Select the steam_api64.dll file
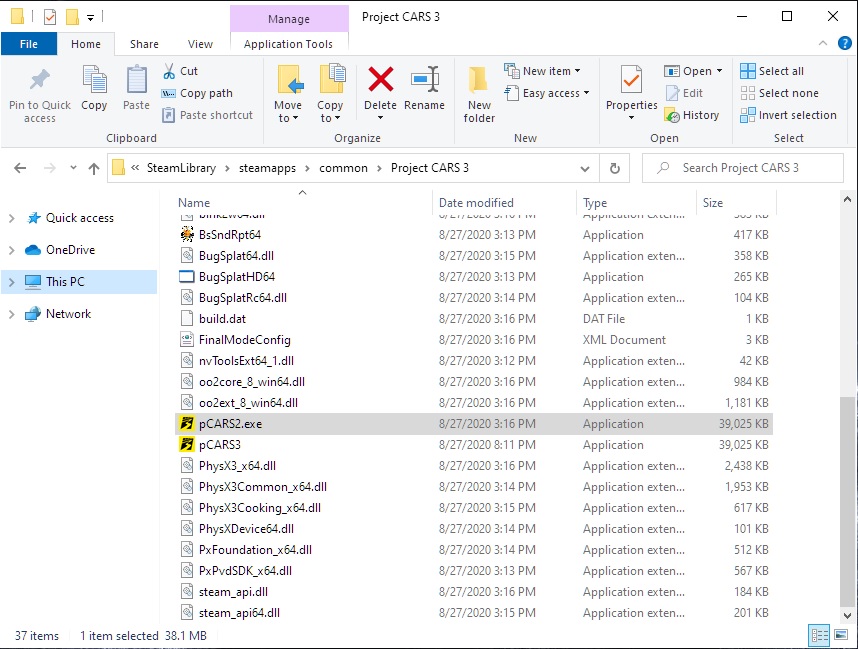 [x=474, y=613]
